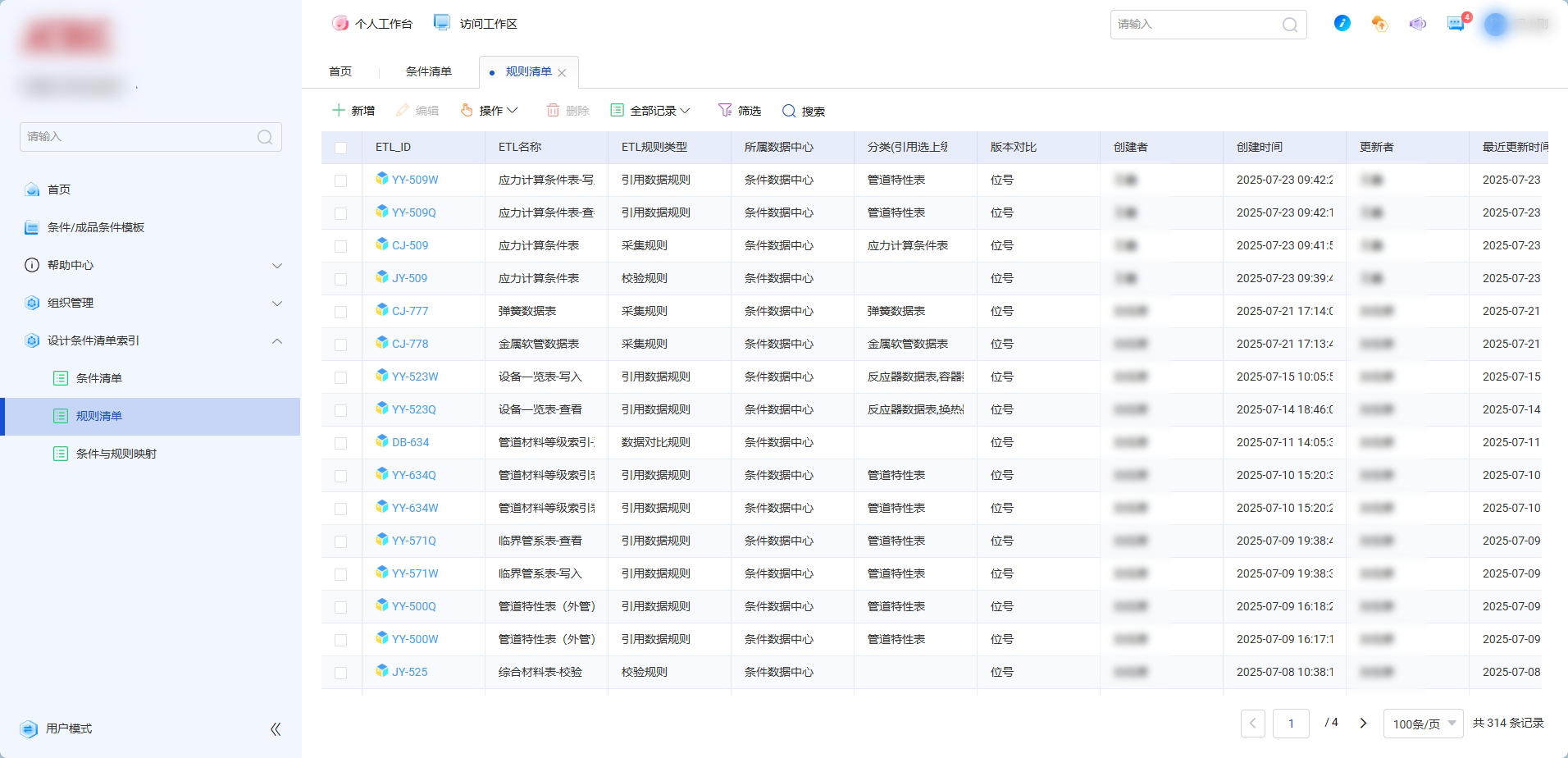
Task: Collapse the 设计条件清单索引 chevron
Action: (x=277, y=340)
